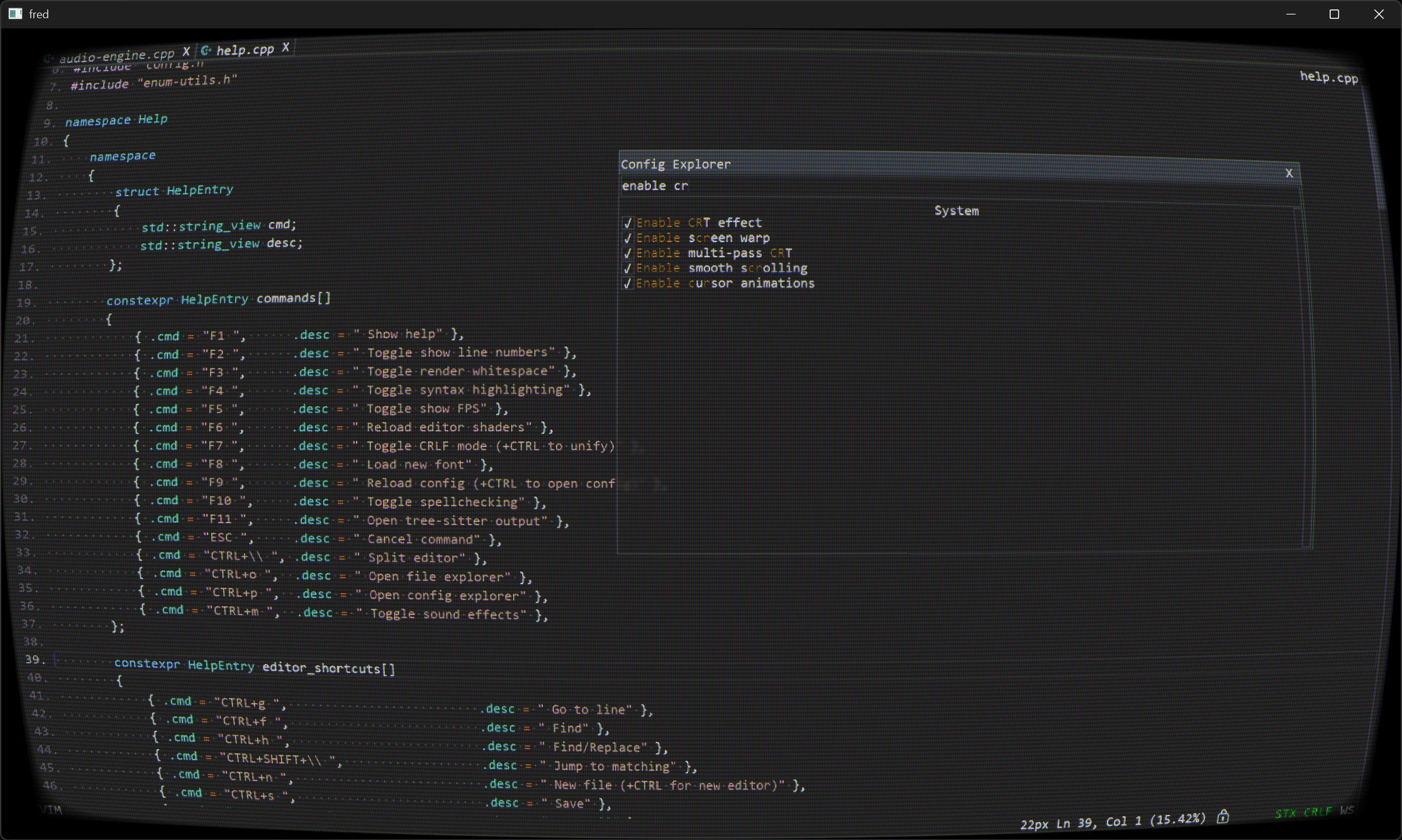Viewport: 1402px width, 840px height.
Task: Toggle Enable multi-pass CRT option
Action: (x=628, y=253)
